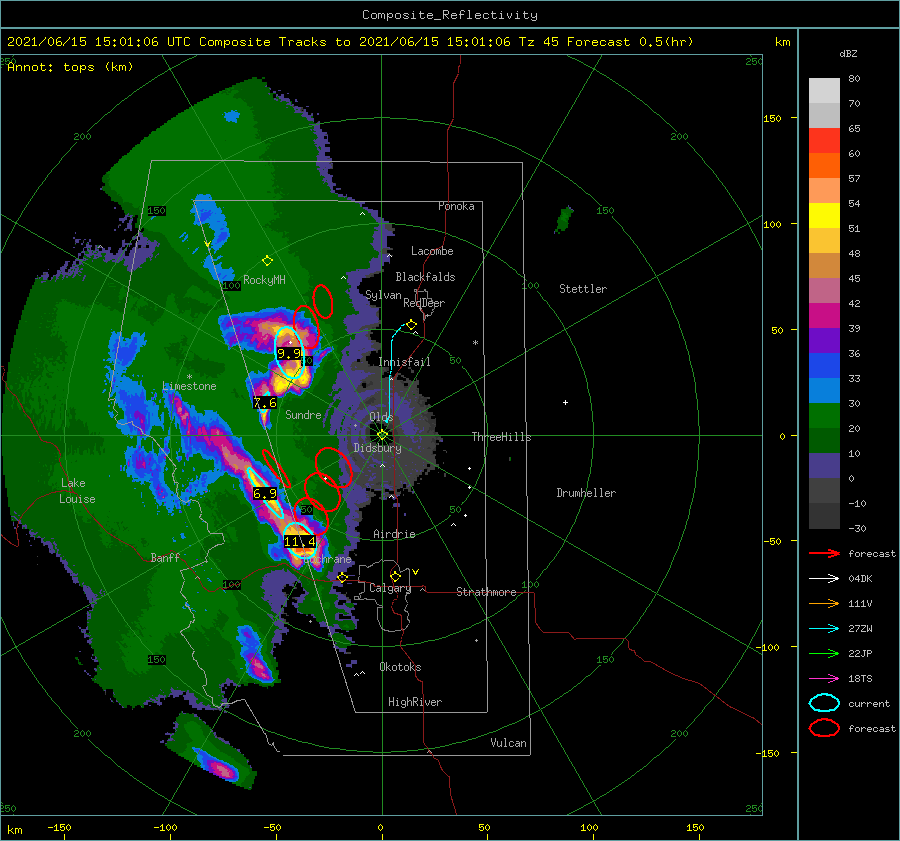Click the 20 dBZ green color swatch
Screen dimensions: 900x841
click(824, 416)
